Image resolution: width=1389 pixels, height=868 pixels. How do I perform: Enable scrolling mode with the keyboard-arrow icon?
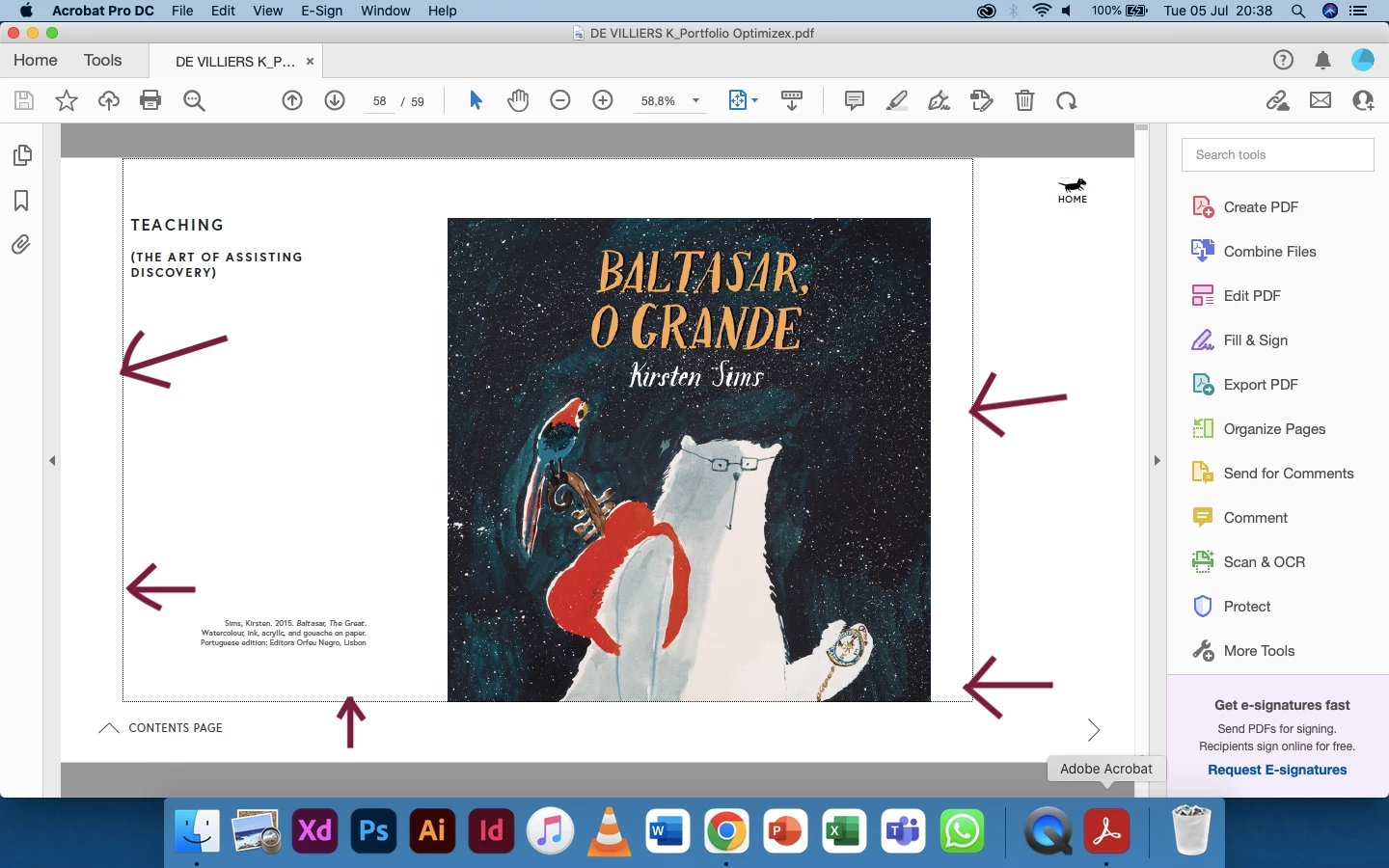[792, 100]
